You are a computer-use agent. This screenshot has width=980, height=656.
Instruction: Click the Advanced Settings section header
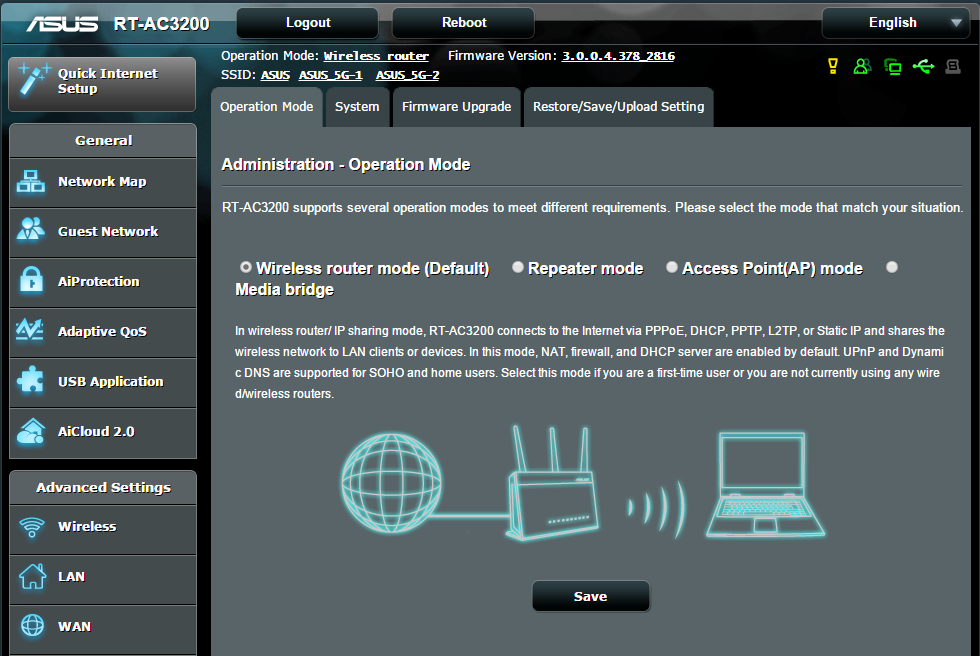pyautogui.click(x=103, y=487)
